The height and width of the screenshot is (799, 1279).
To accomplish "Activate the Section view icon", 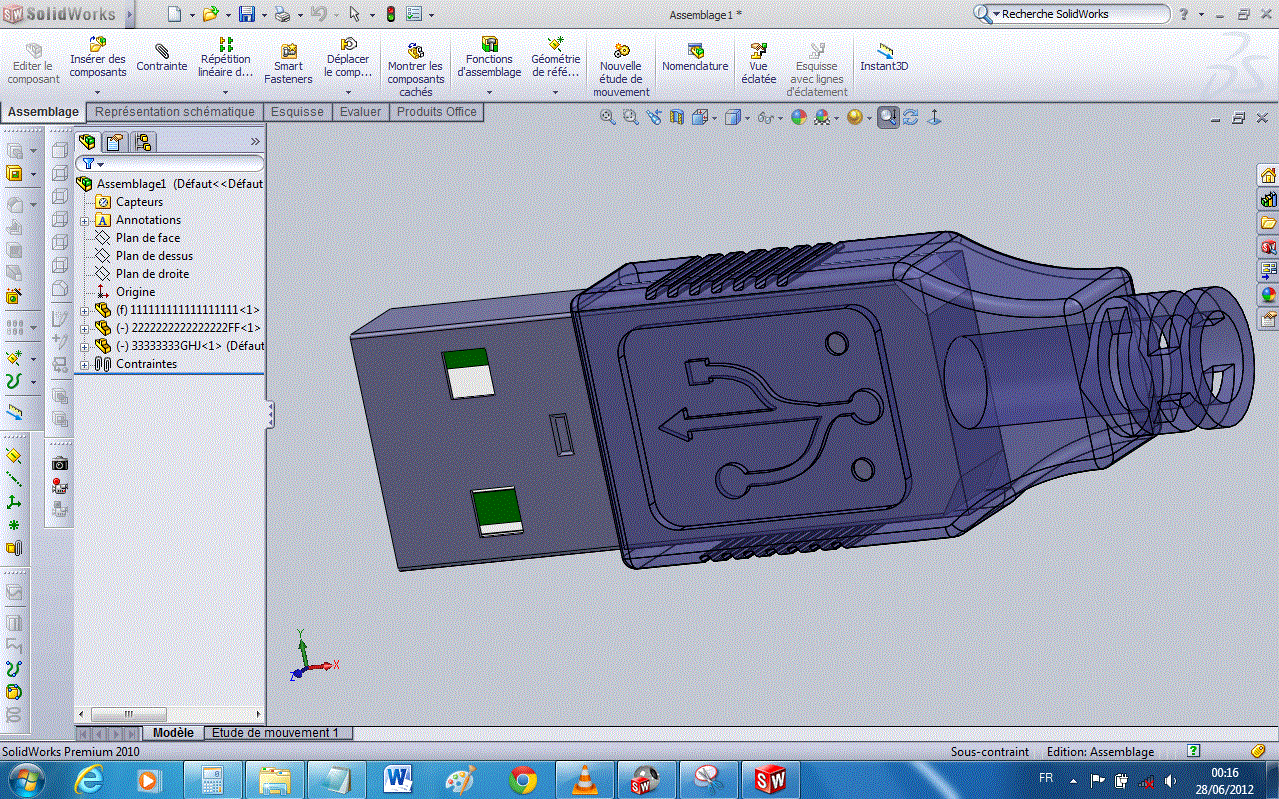I will coord(677,118).
